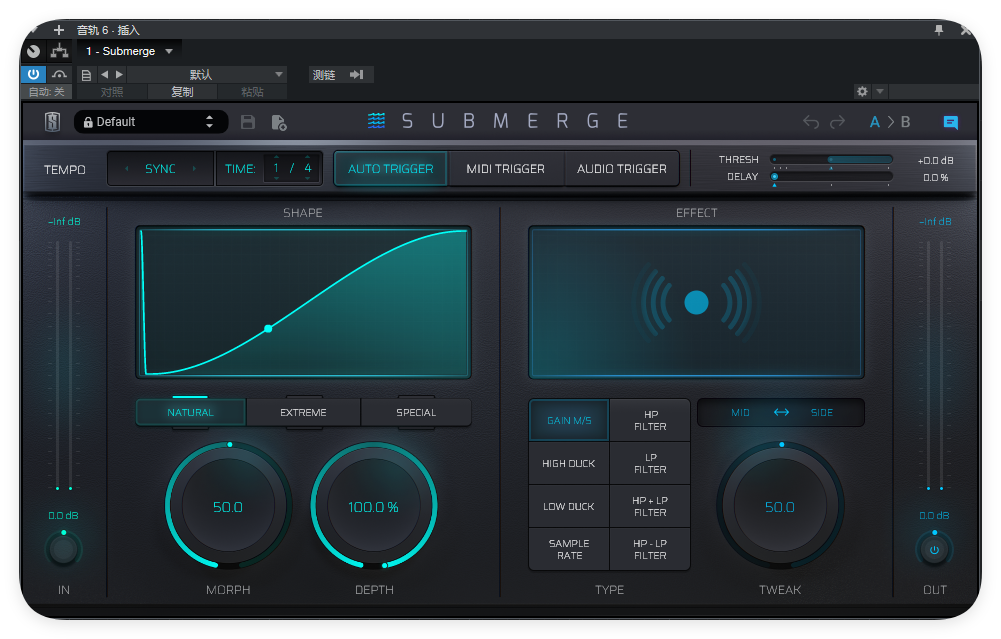Undo the last change
Viewport: 1001px width, 639px height.
tap(811, 122)
